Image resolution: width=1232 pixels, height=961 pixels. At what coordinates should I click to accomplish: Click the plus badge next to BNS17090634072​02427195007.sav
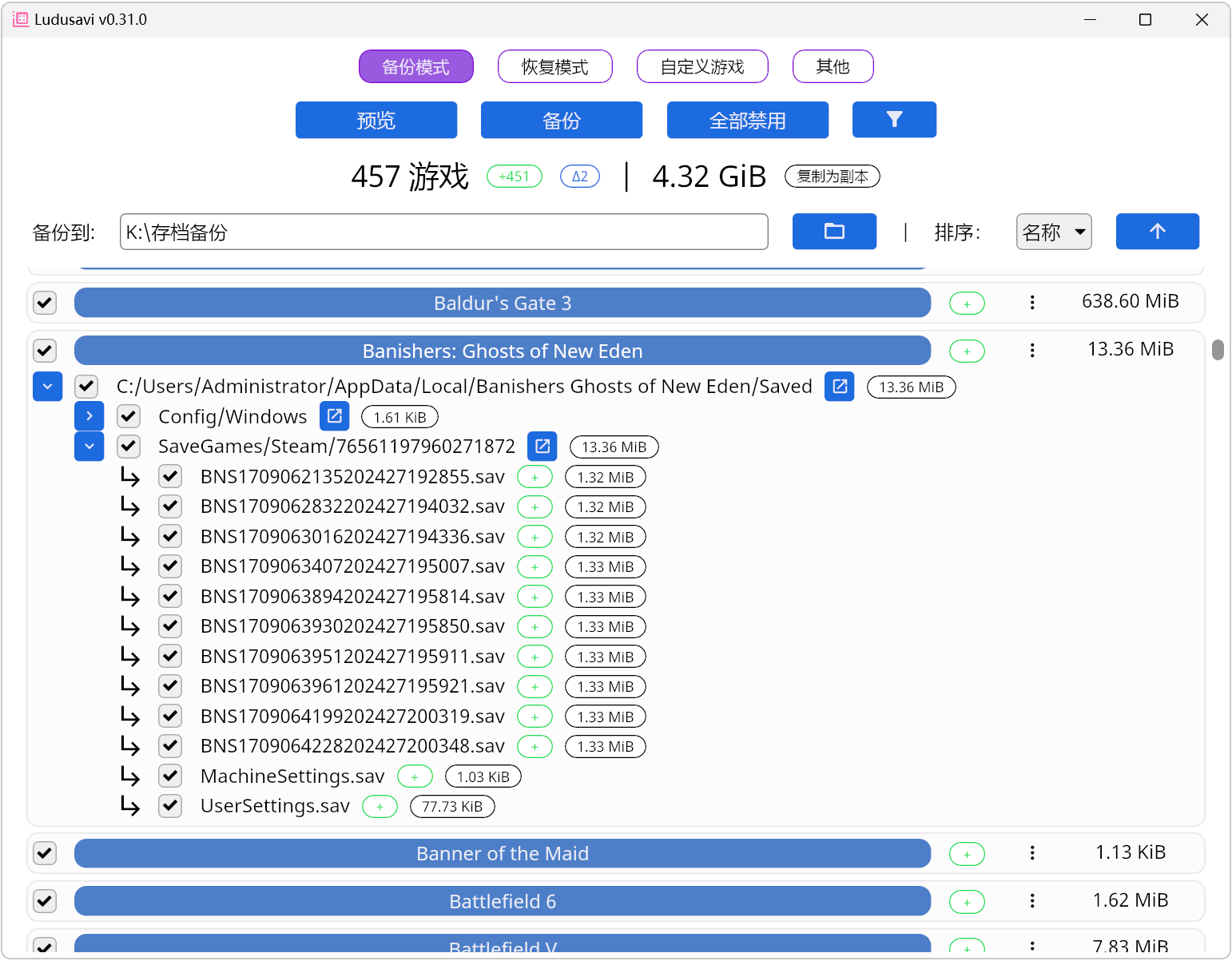535,567
